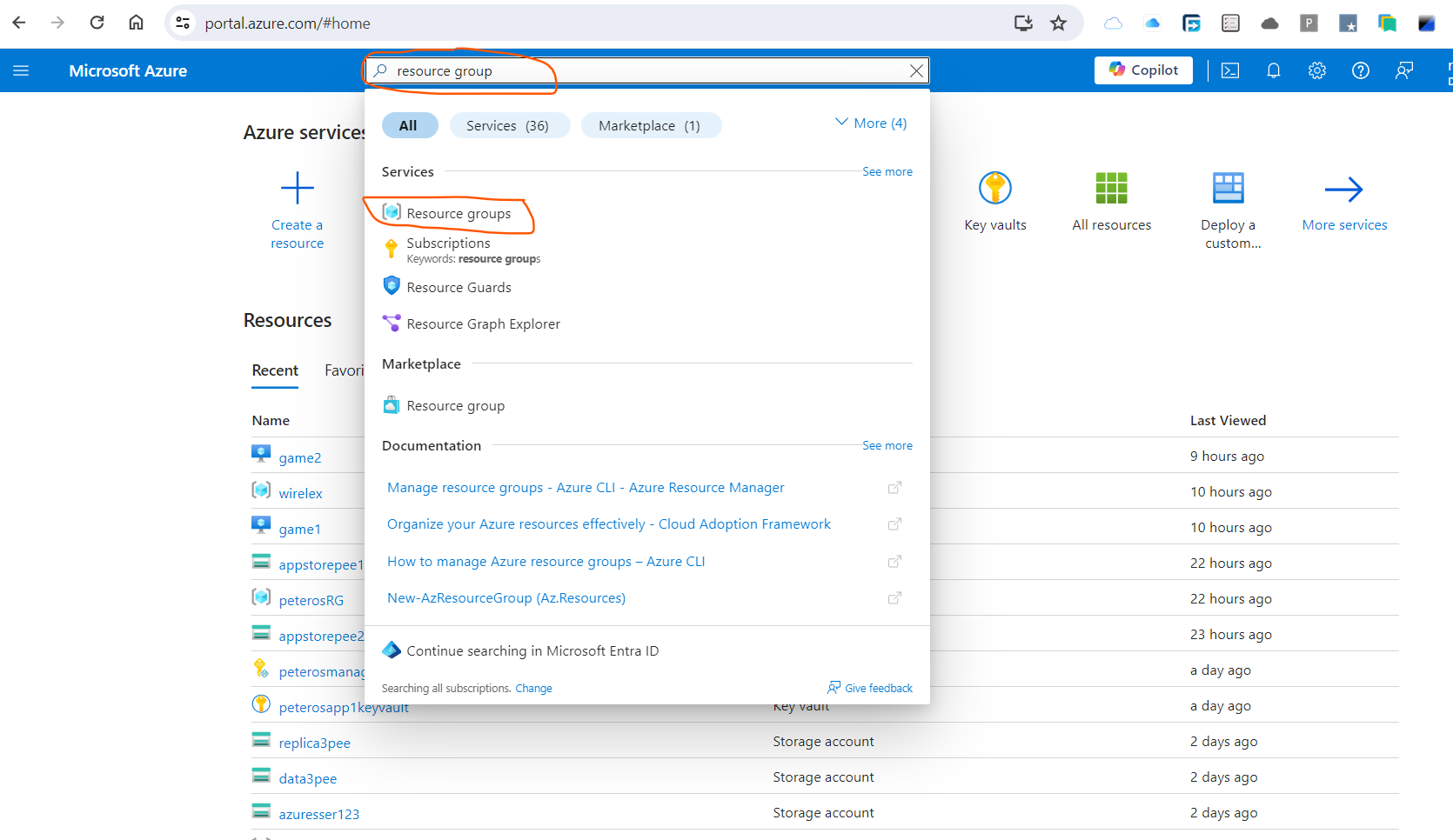Open the peterosRG resource group
1453x840 pixels.
pos(311,600)
